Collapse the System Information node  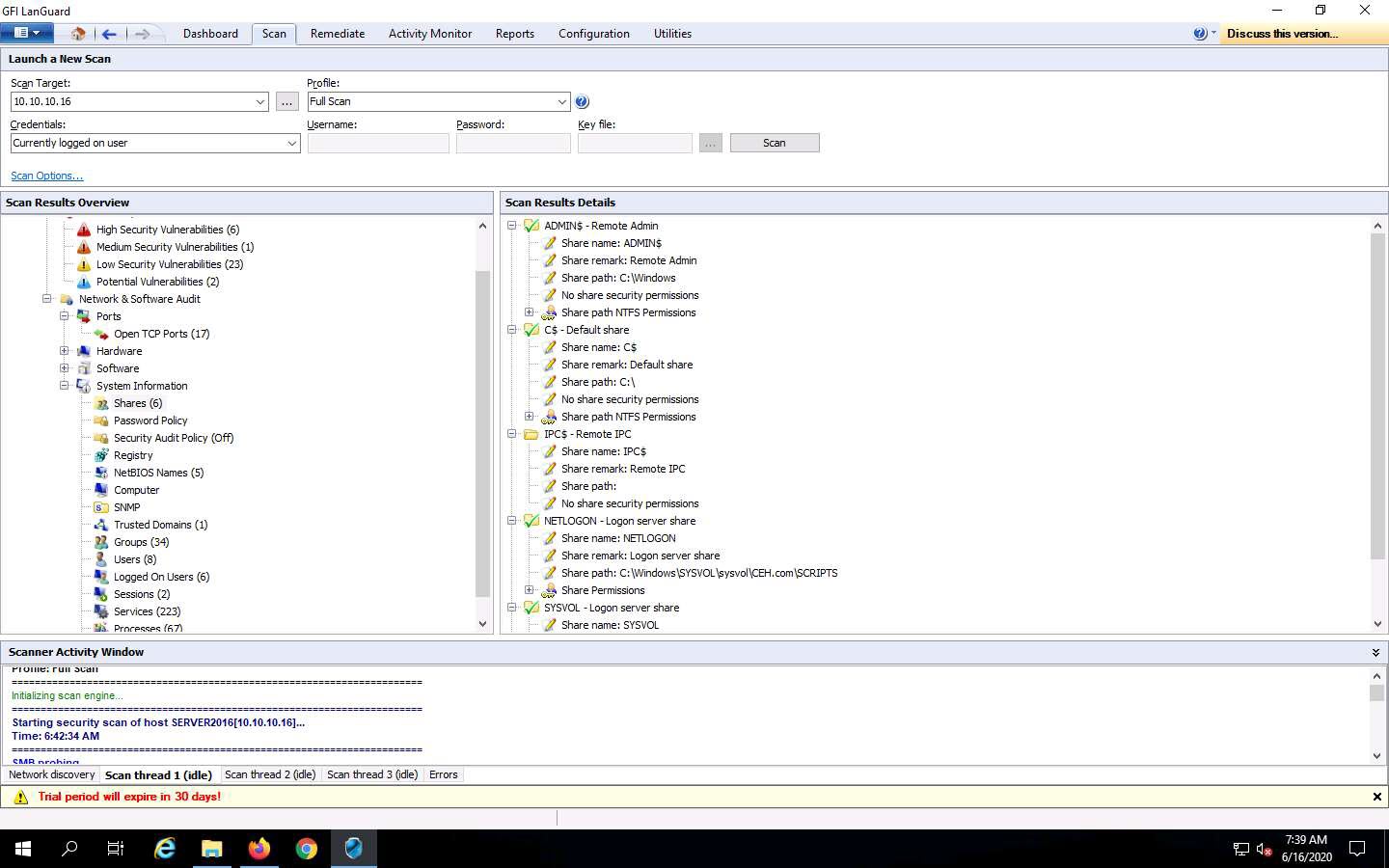pos(65,386)
